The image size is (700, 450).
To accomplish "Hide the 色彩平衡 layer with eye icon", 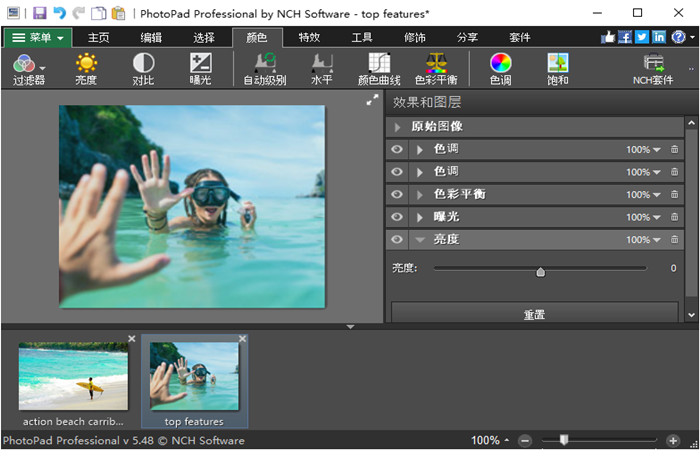I will [x=397, y=194].
